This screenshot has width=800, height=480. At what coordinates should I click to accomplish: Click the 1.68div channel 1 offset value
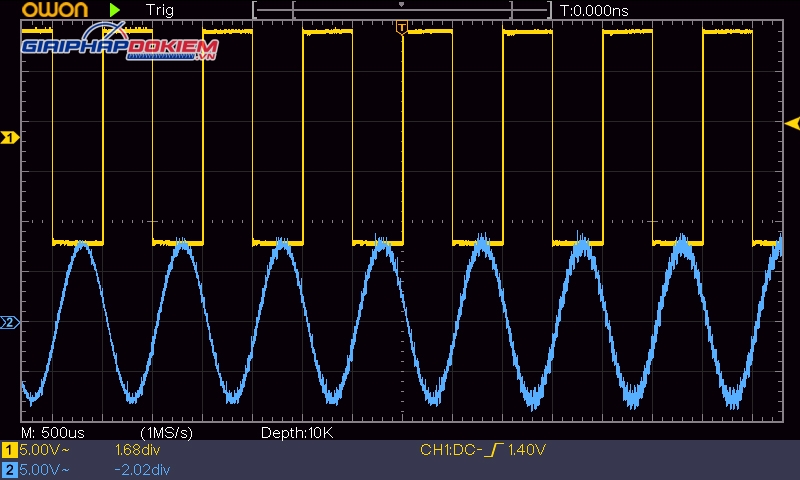pos(137,450)
